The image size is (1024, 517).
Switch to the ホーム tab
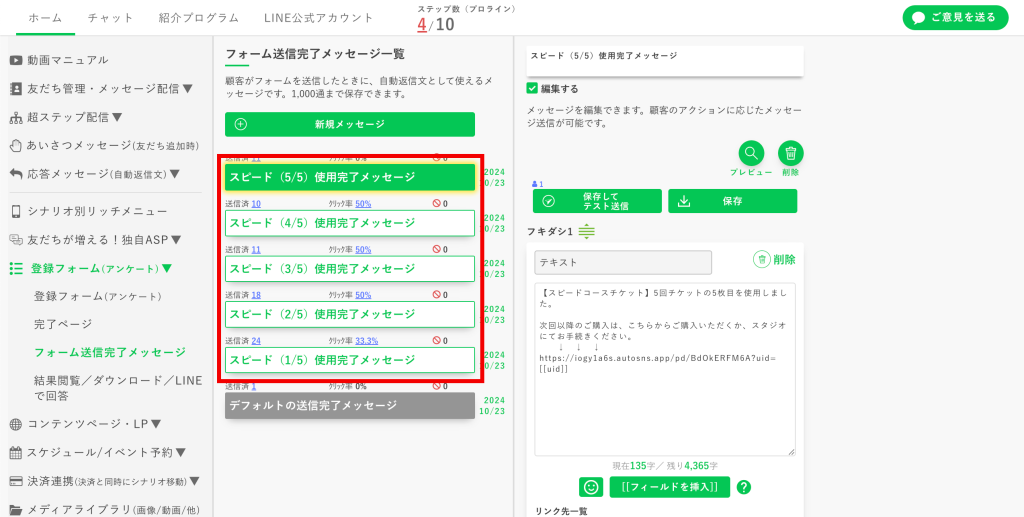click(x=46, y=18)
